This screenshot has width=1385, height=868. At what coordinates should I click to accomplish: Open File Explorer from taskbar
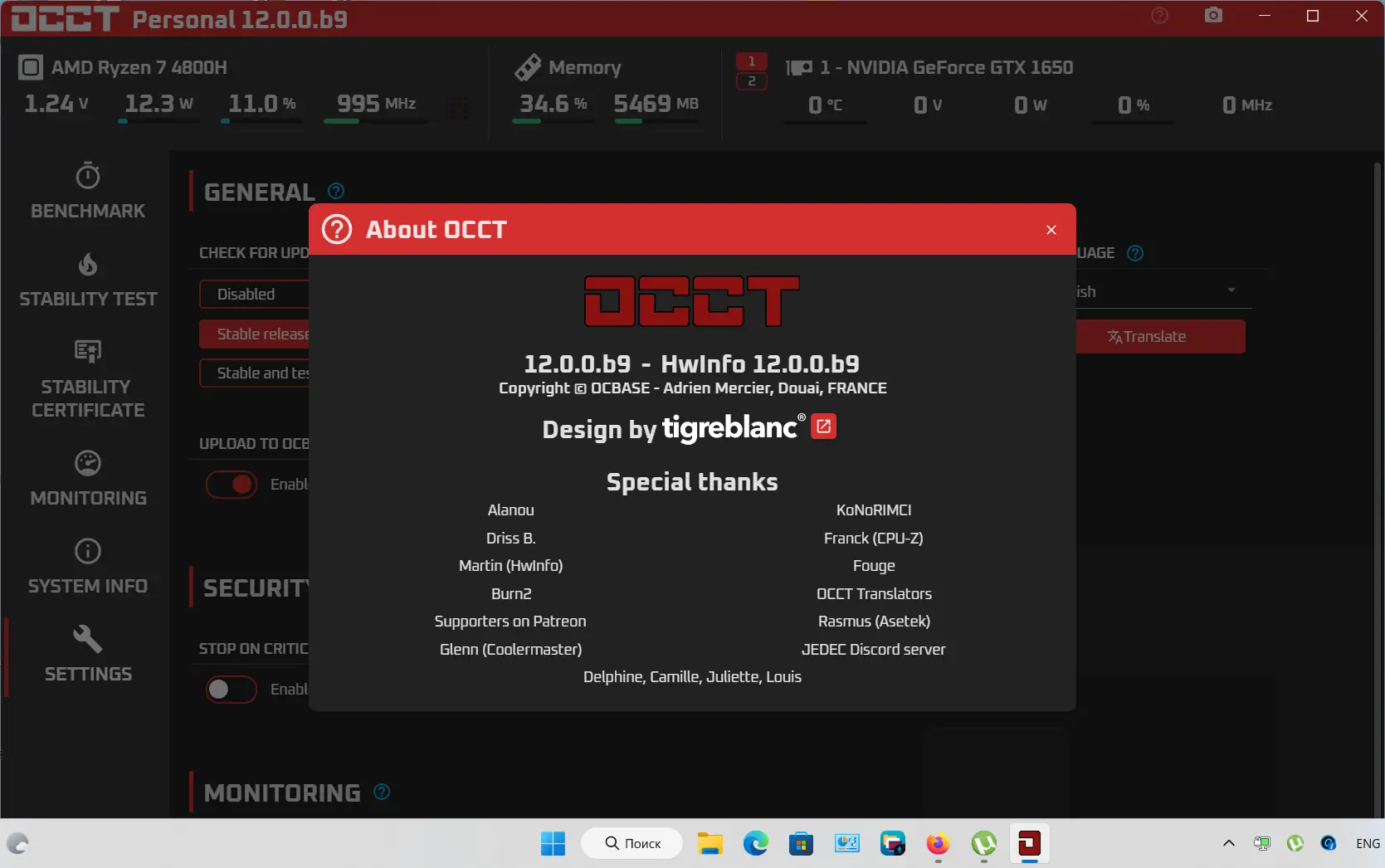point(710,844)
